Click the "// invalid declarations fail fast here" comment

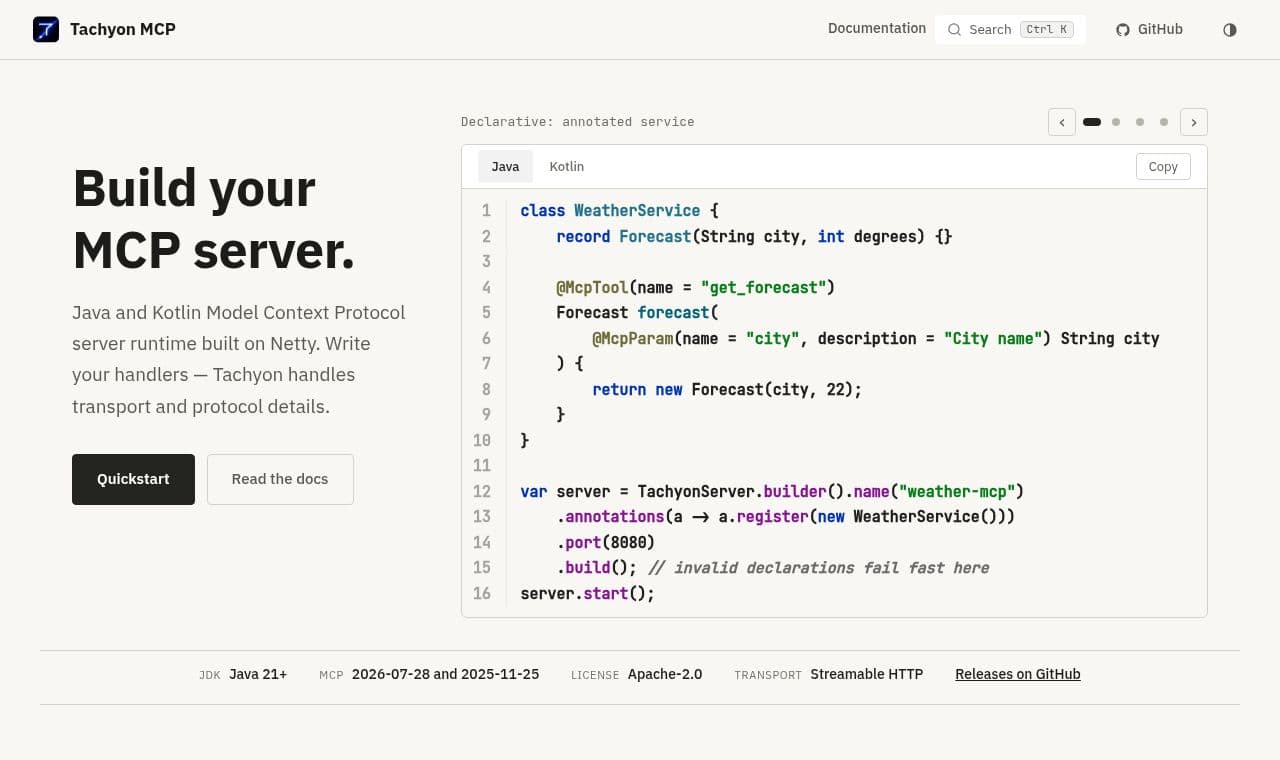coord(819,568)
